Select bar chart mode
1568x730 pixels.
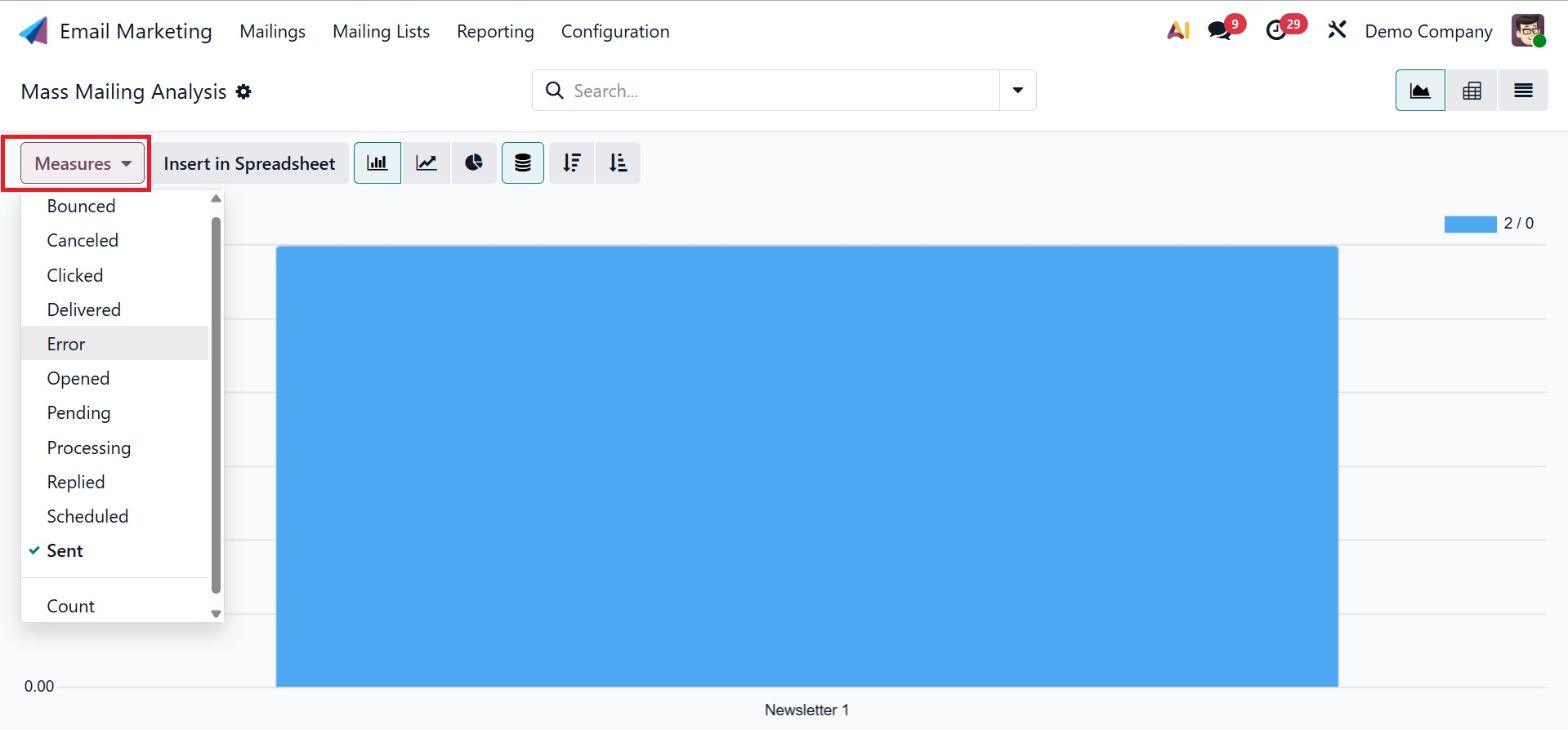tap(377, 162)
